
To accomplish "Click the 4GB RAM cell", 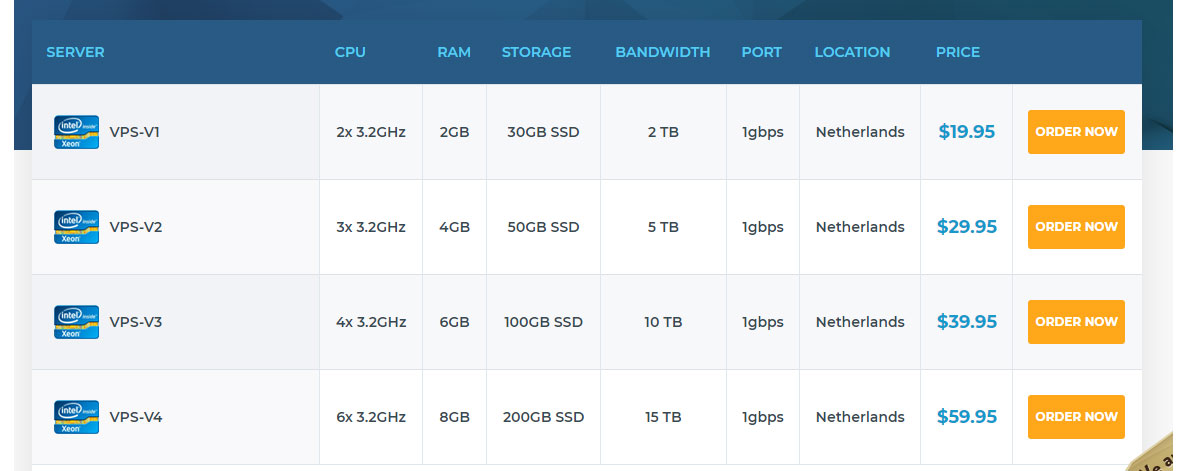I will pos(454,227).
